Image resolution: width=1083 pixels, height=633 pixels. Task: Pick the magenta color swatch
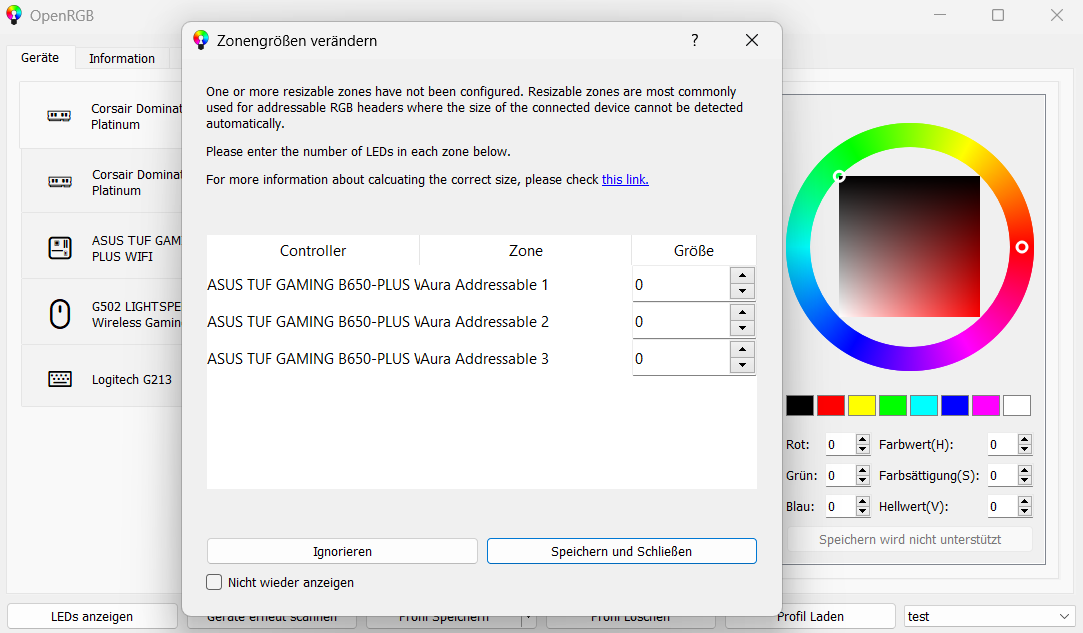tap(986, 406)
